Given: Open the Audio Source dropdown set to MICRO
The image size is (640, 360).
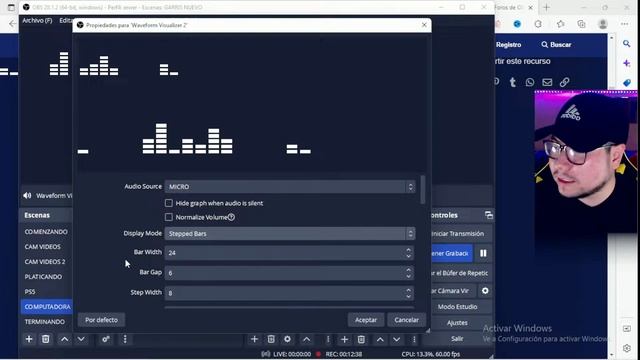Looking at the screenshot, I should [290, 187].
